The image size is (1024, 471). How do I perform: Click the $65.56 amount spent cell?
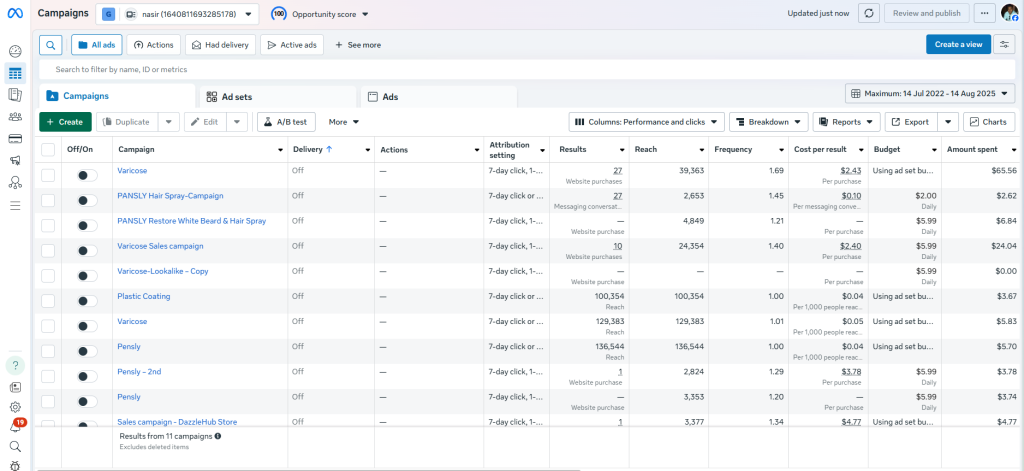[x=1004, y=171]
